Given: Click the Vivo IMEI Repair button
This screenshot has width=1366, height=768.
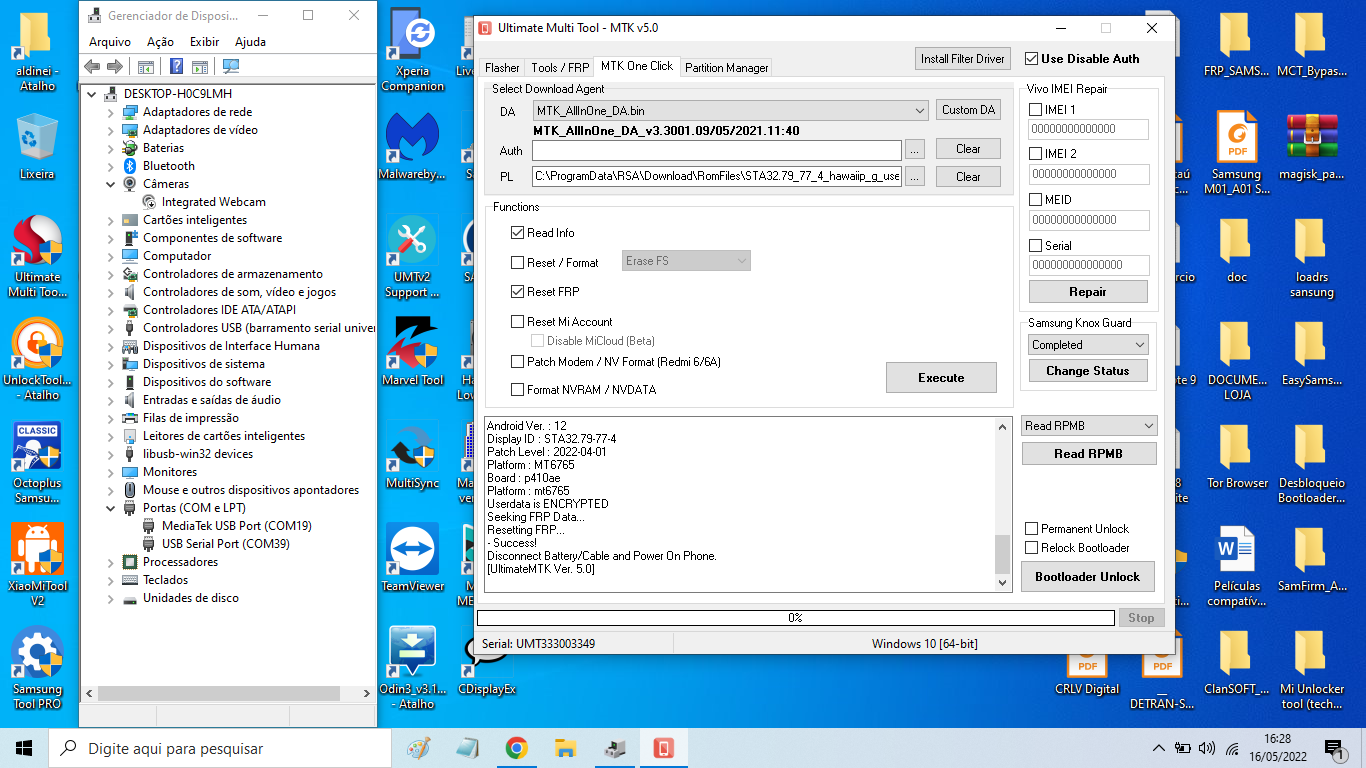Looking at the screenshot, I should 1088,292.
